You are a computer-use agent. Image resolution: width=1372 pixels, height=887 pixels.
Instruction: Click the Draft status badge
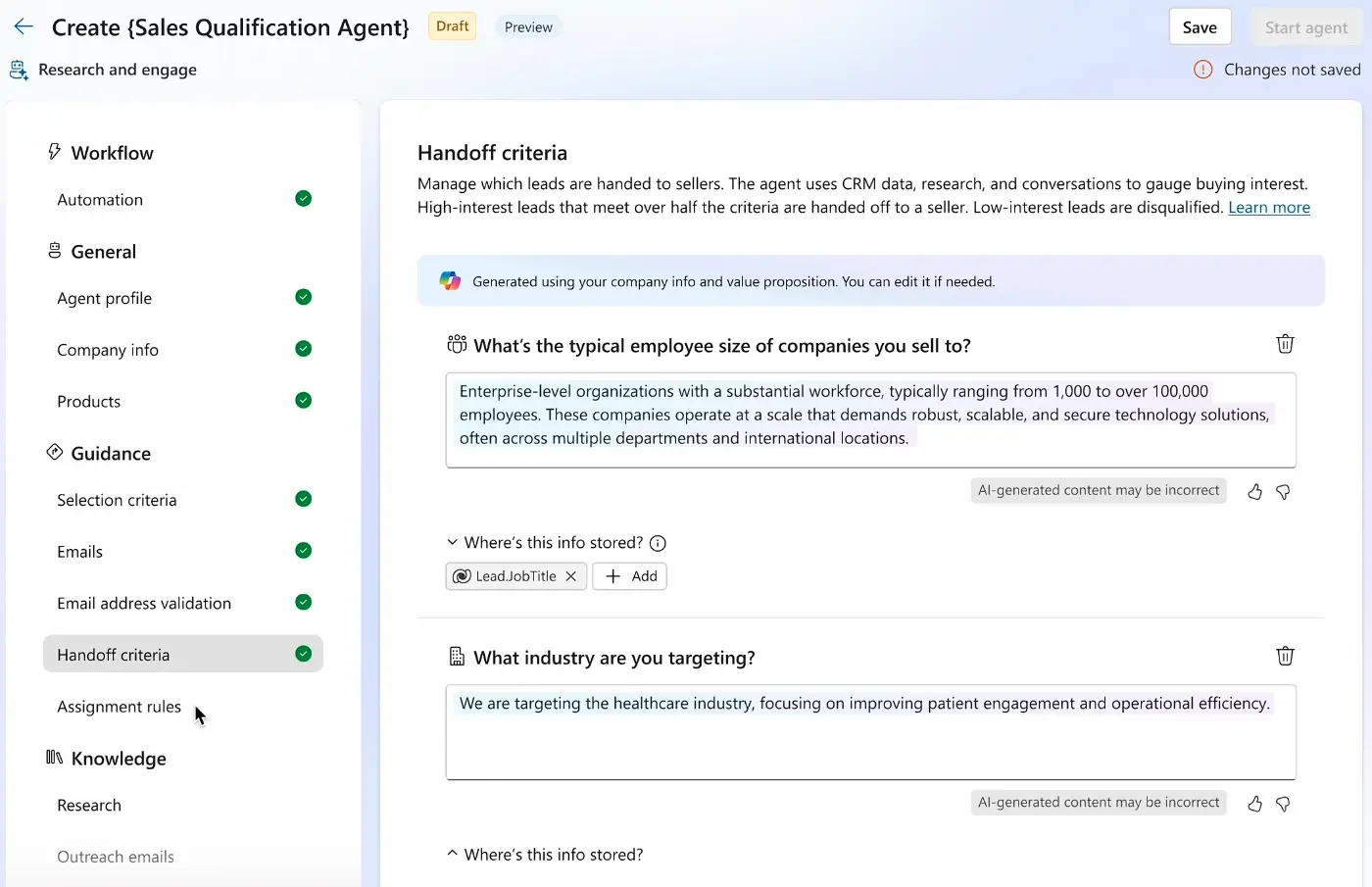click(x=453, y=26)
